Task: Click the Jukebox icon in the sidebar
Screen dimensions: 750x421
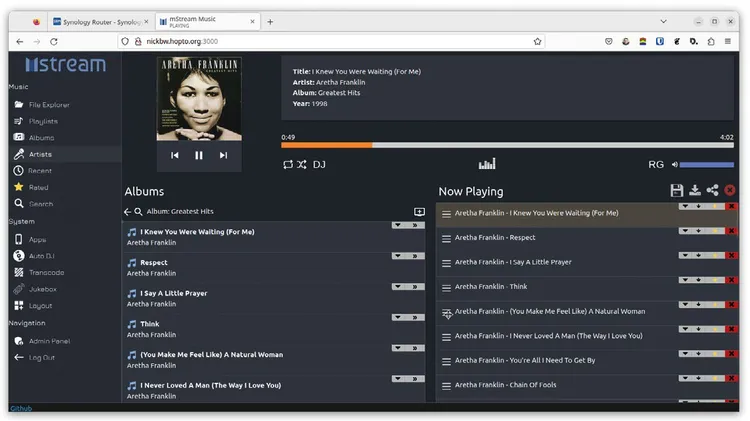Action: point(19,289)
